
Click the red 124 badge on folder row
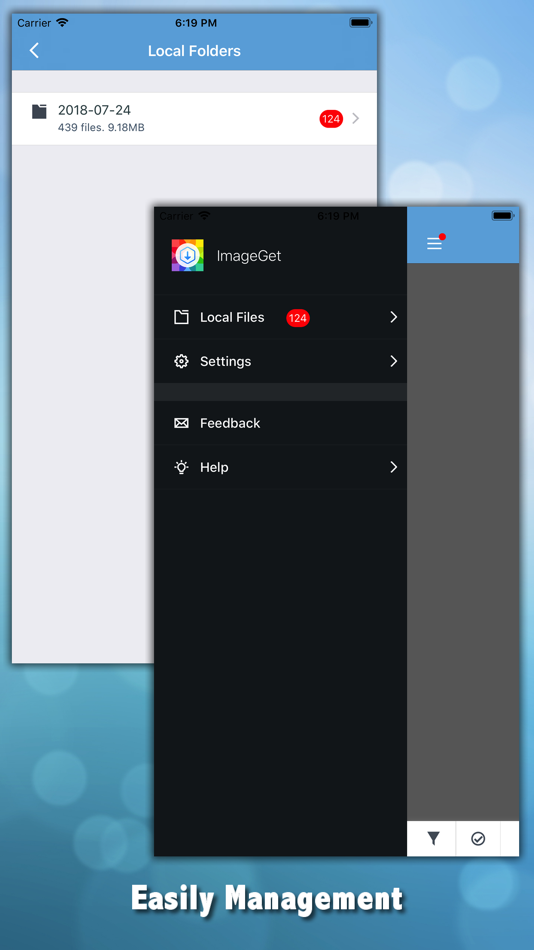331,119
